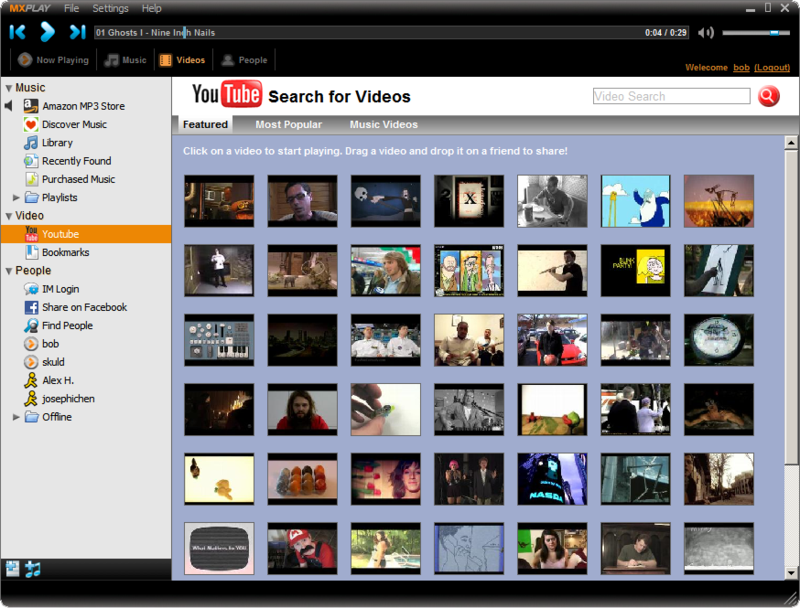Expand the Offline folder
Screen dimensions: 800x608
(16, 417)
